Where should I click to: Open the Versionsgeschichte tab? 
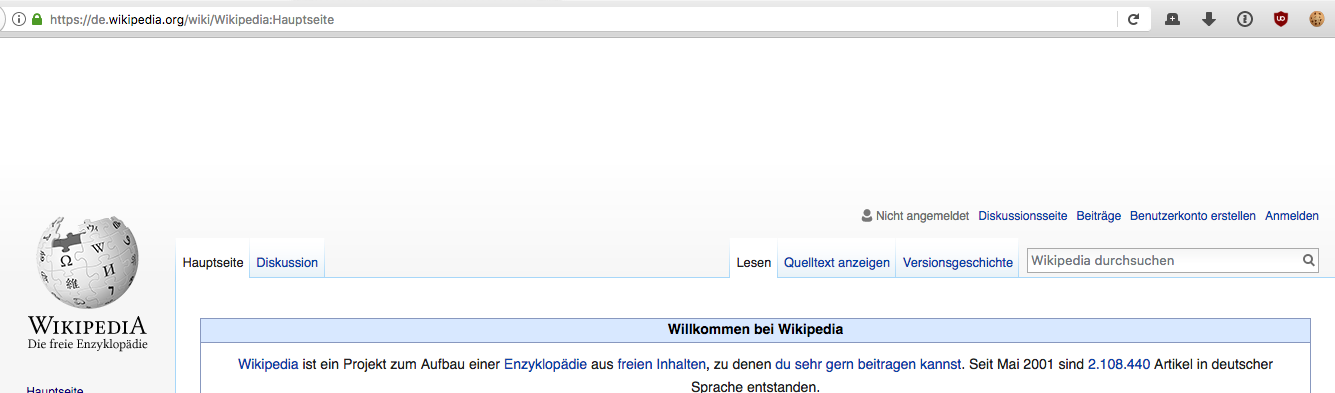click(958, 263)
